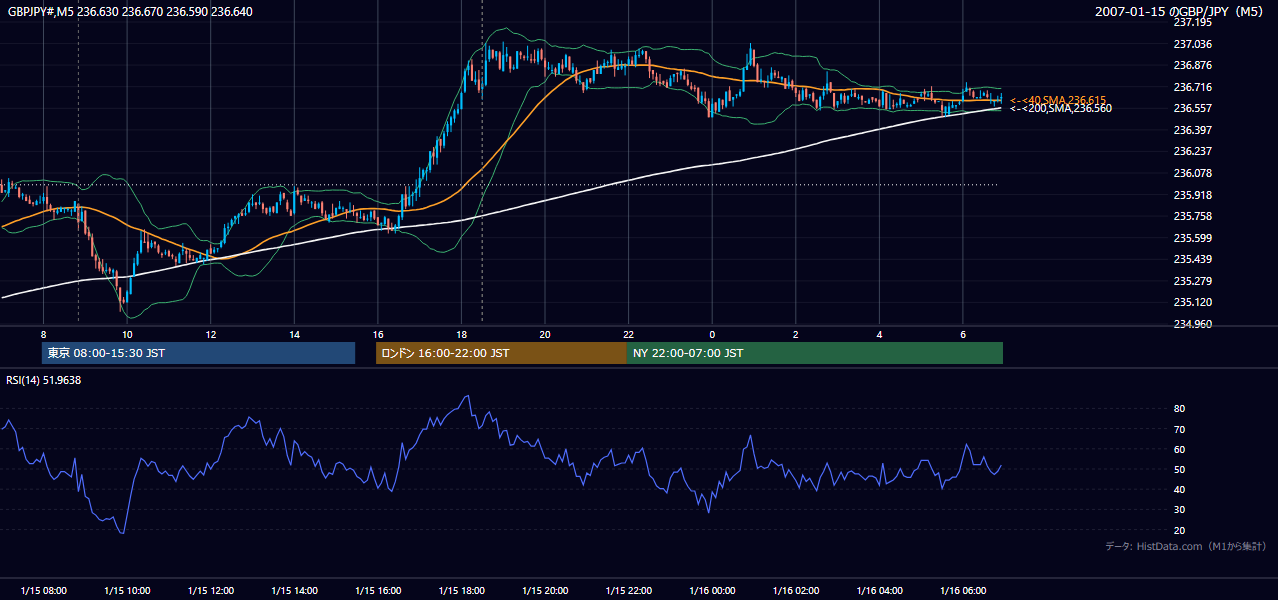This screenshot has width=1278, height=600.
Task: Click RSI scale value 60
Action: point(1179,449)
